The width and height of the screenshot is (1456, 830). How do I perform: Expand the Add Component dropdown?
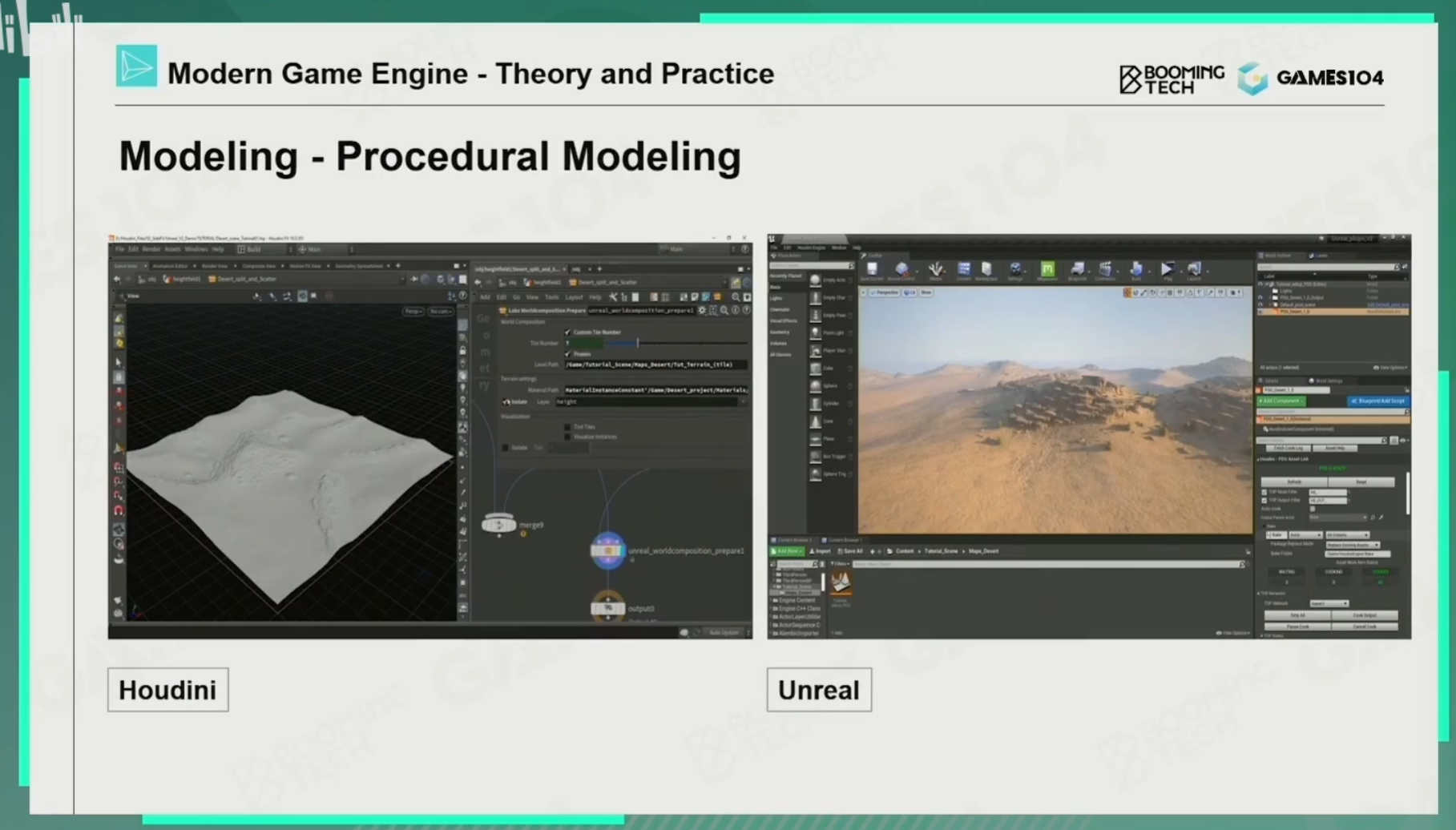[1281, 401]
